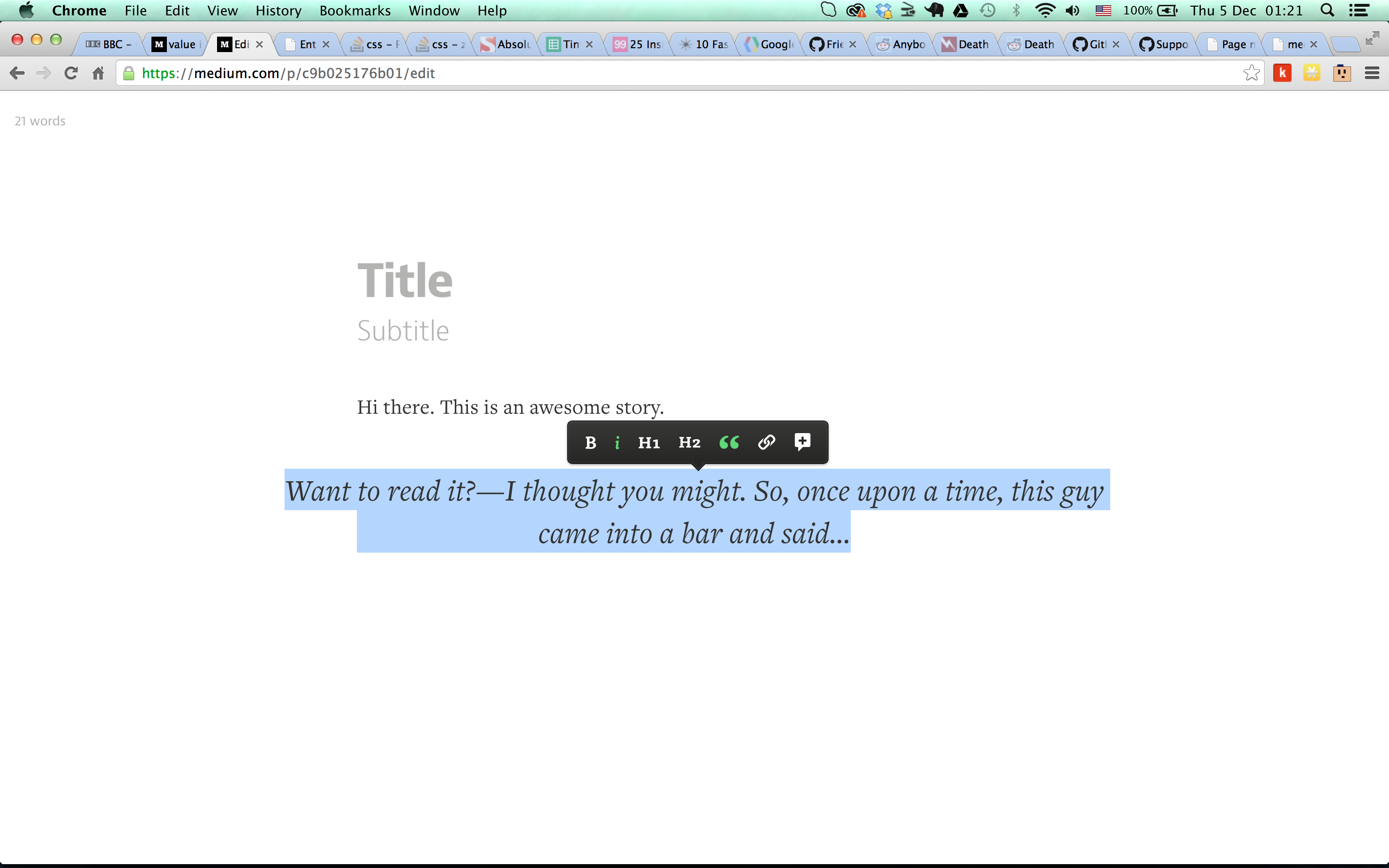Open Time Machine menu bar icon
The width and height of the screenshot is (1389, 868).
988,10
